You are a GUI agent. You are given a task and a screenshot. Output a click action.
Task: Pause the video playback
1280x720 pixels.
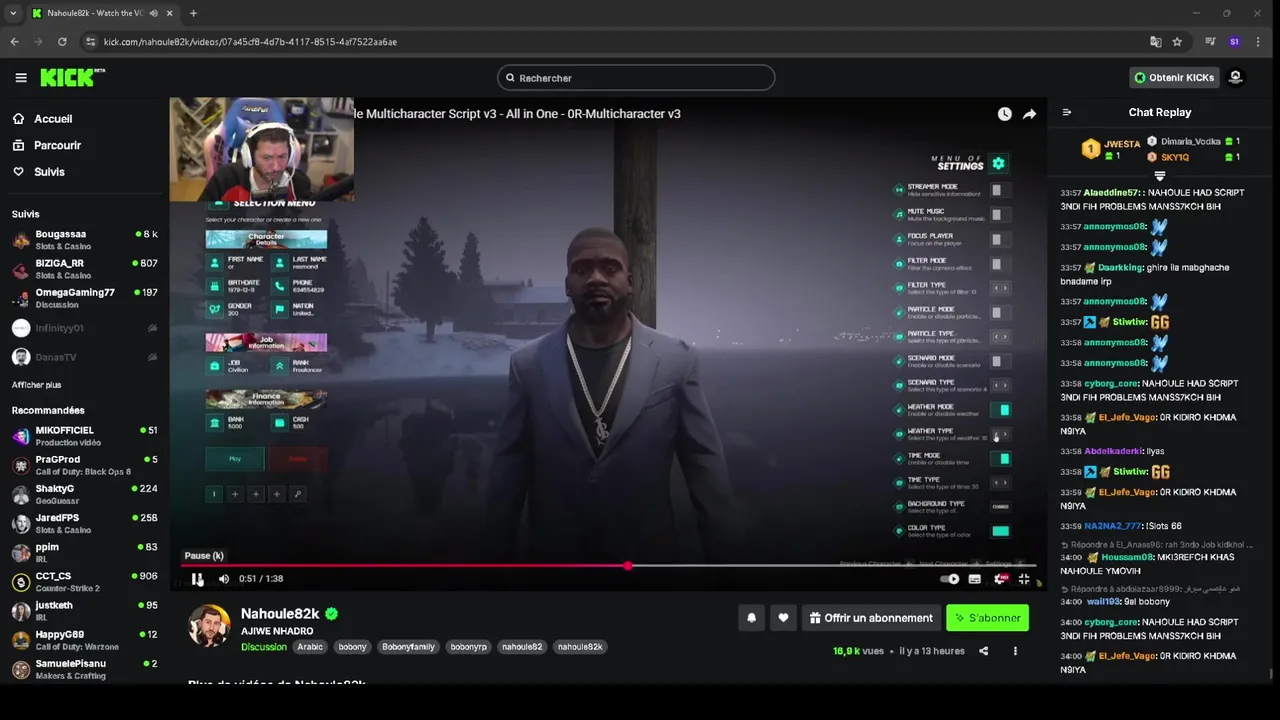tap(198, 579)
